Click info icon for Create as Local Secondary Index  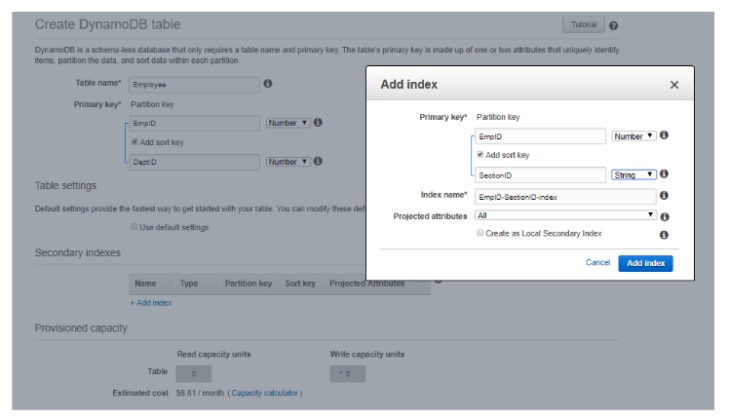[664, 234]
